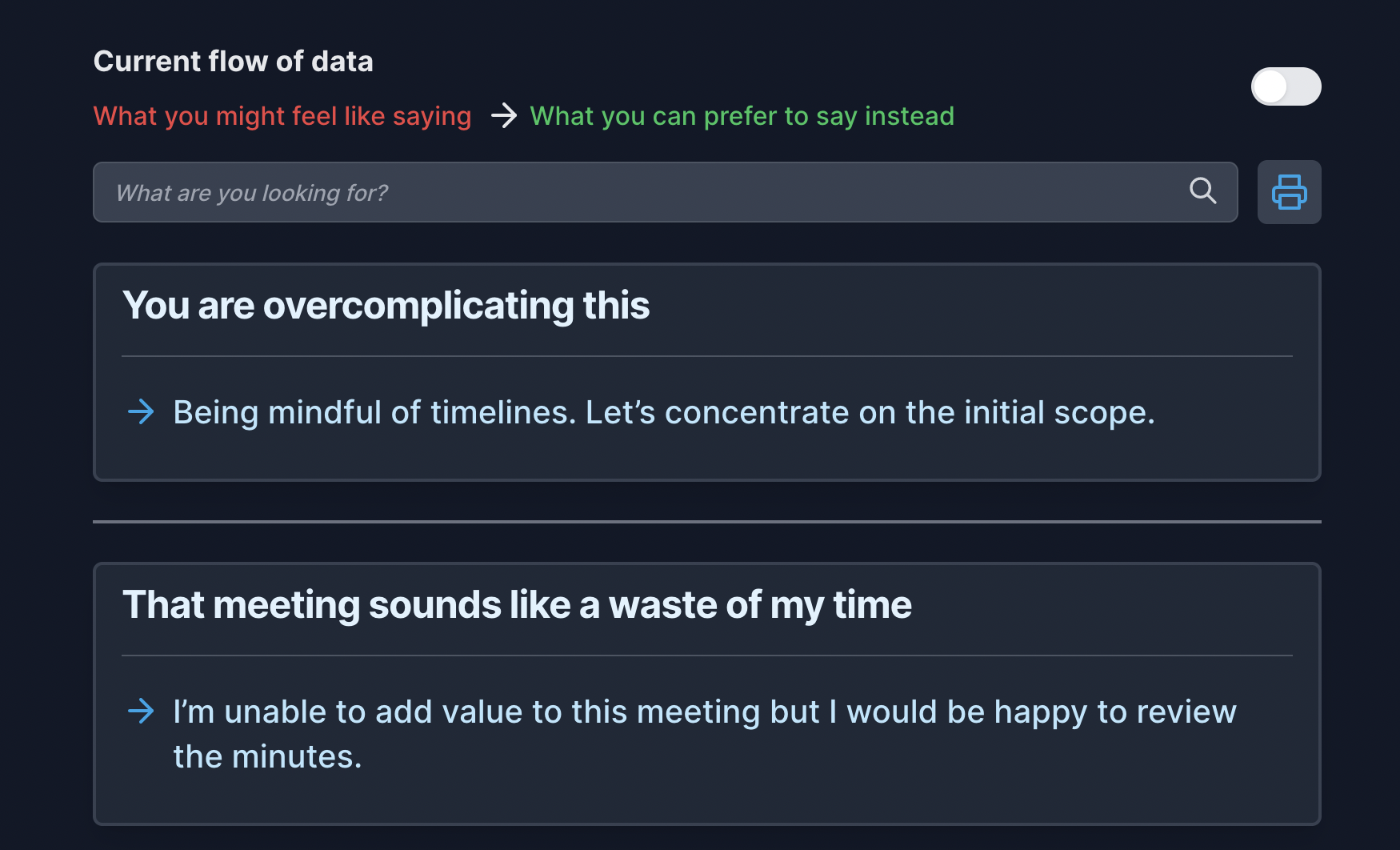Click 'waste of my time' in second heading

click(760, 605)
